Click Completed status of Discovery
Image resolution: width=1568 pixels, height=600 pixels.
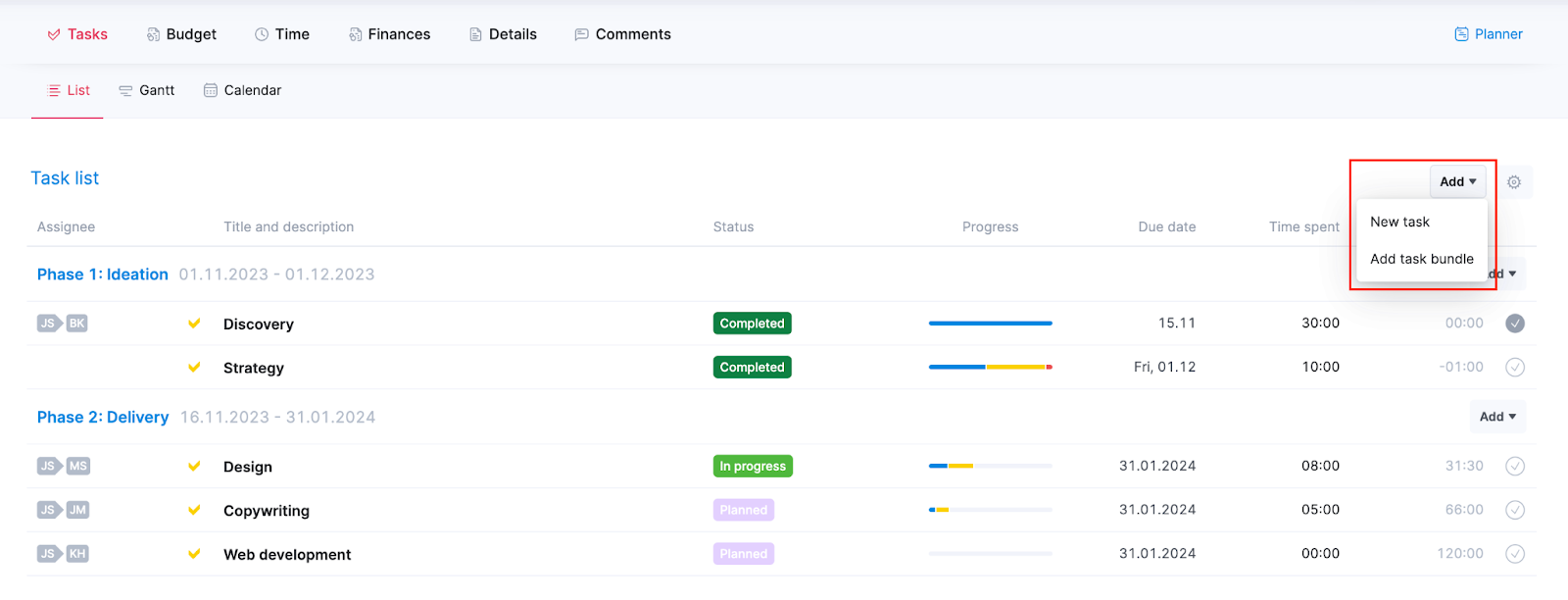click(x=753, y=324)
